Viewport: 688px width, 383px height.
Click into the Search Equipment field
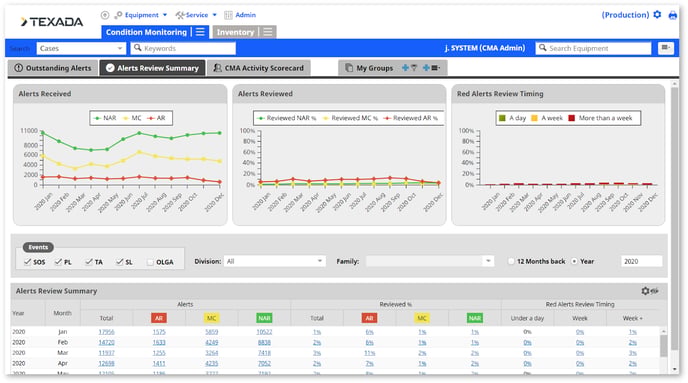(x=593, y=48)
